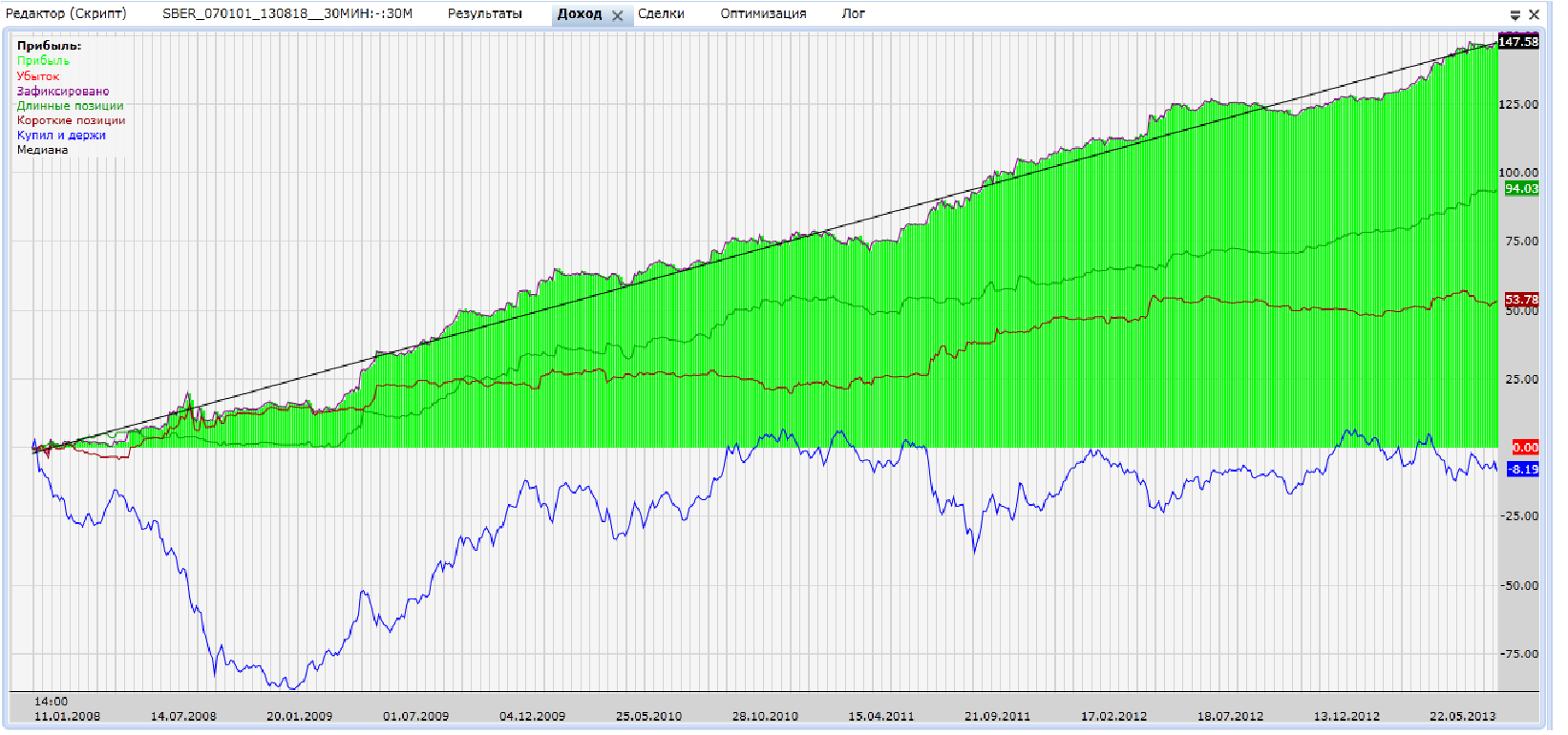Select the Купил и держи legend item
The height and width of the screenshot is (735, 1568).
[x=61, y=135]
